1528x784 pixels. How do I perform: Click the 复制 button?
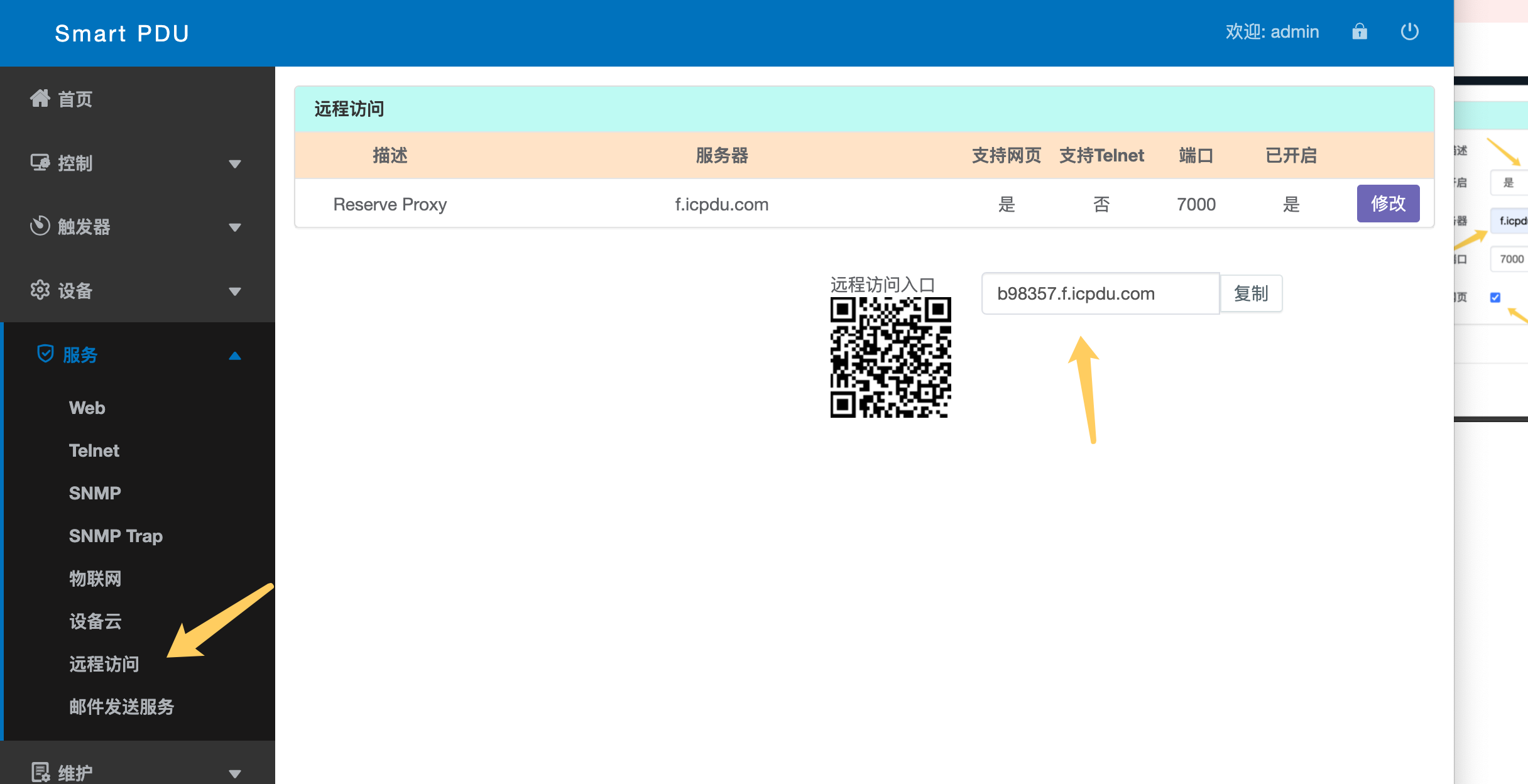[1251, 293]
